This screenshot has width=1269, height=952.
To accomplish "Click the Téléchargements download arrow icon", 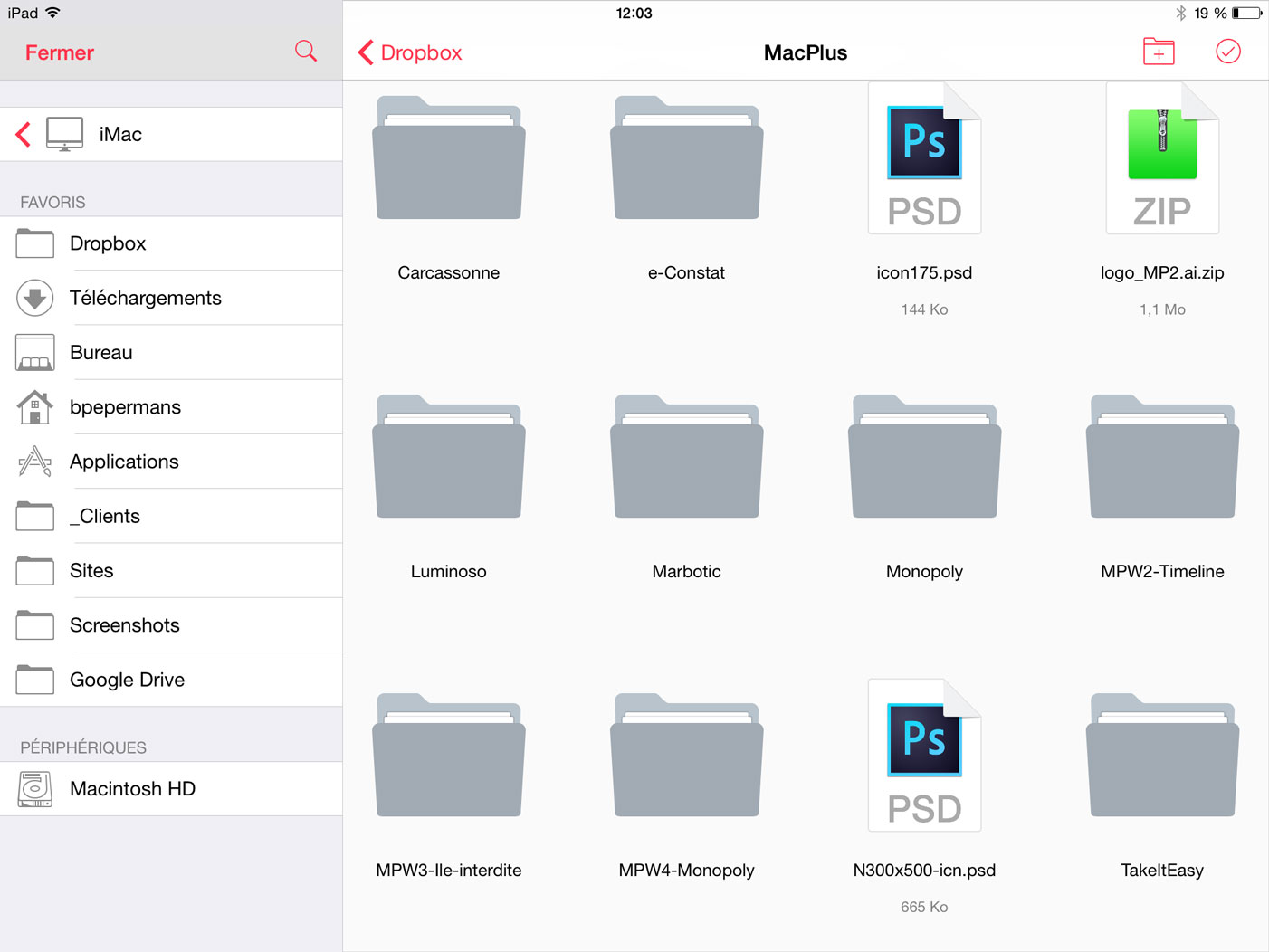I will [34, 298].
